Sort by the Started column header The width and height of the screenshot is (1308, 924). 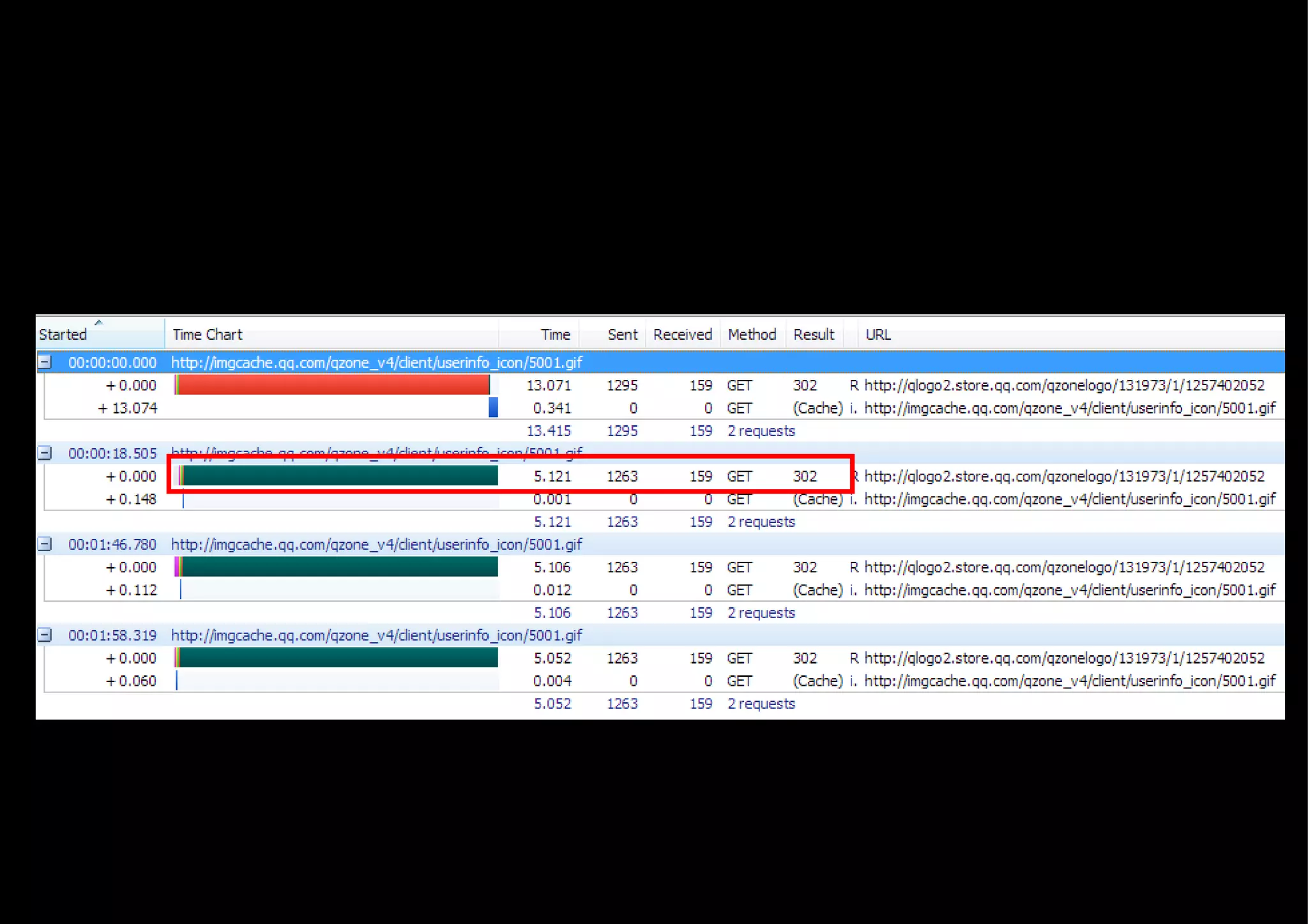pos(63,334)
